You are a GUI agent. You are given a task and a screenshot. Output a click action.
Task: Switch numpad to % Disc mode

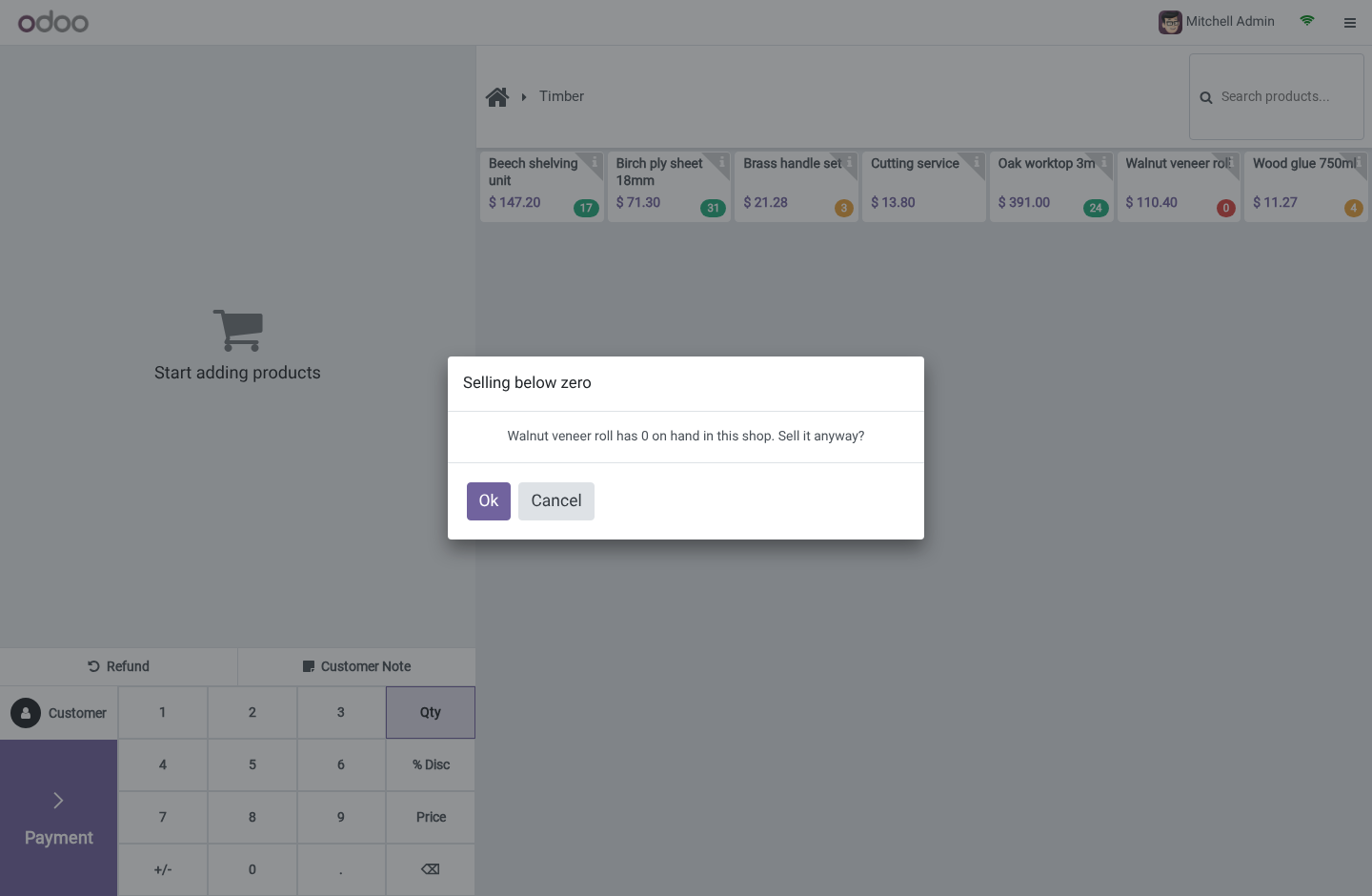(x=431, y=764)
